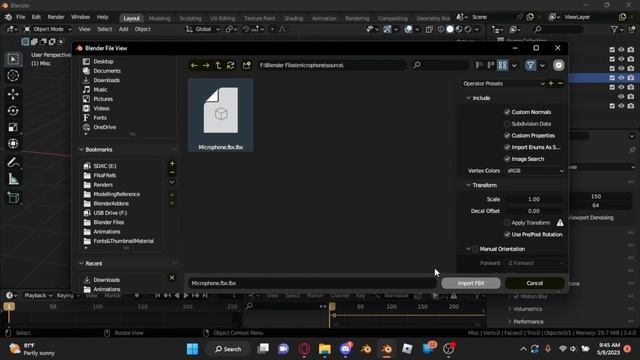Screen dimensions: 640x360
Task: Select Microphone.fbx.fbx file thumbnail
Action: tap(221, 116)
